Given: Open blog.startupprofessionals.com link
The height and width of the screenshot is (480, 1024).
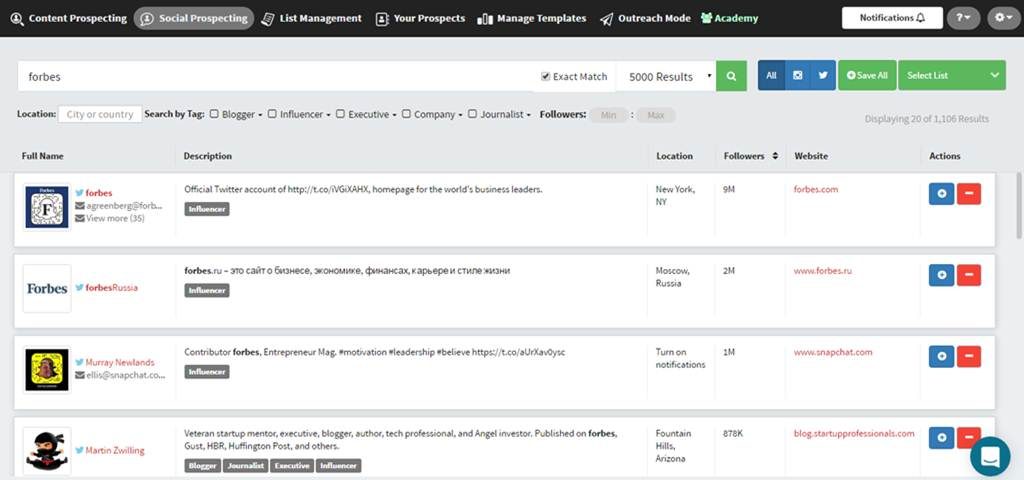Looking at the screenshot, I should click(x=854, y=433).
